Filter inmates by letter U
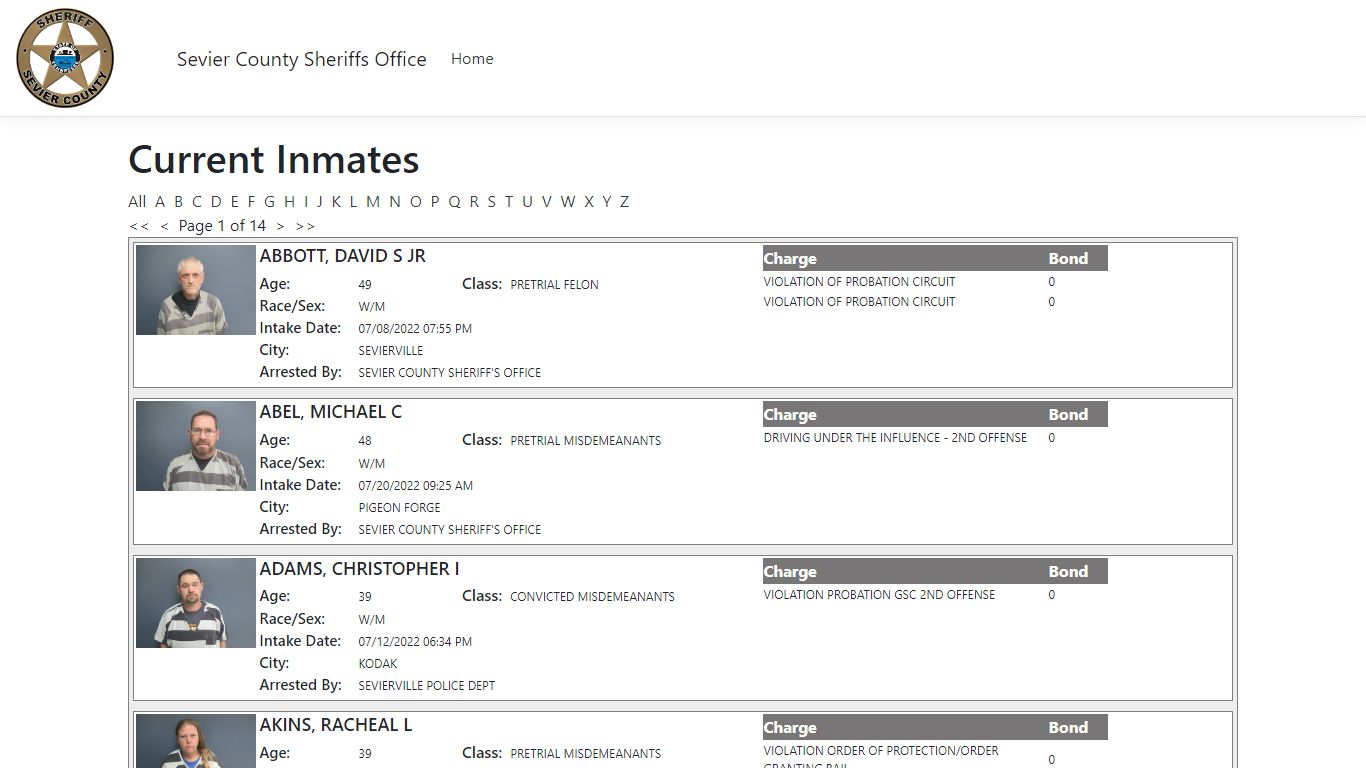The height and width of the screenshot is (768, 1366). pyautogui.click(x=527, y=201)
